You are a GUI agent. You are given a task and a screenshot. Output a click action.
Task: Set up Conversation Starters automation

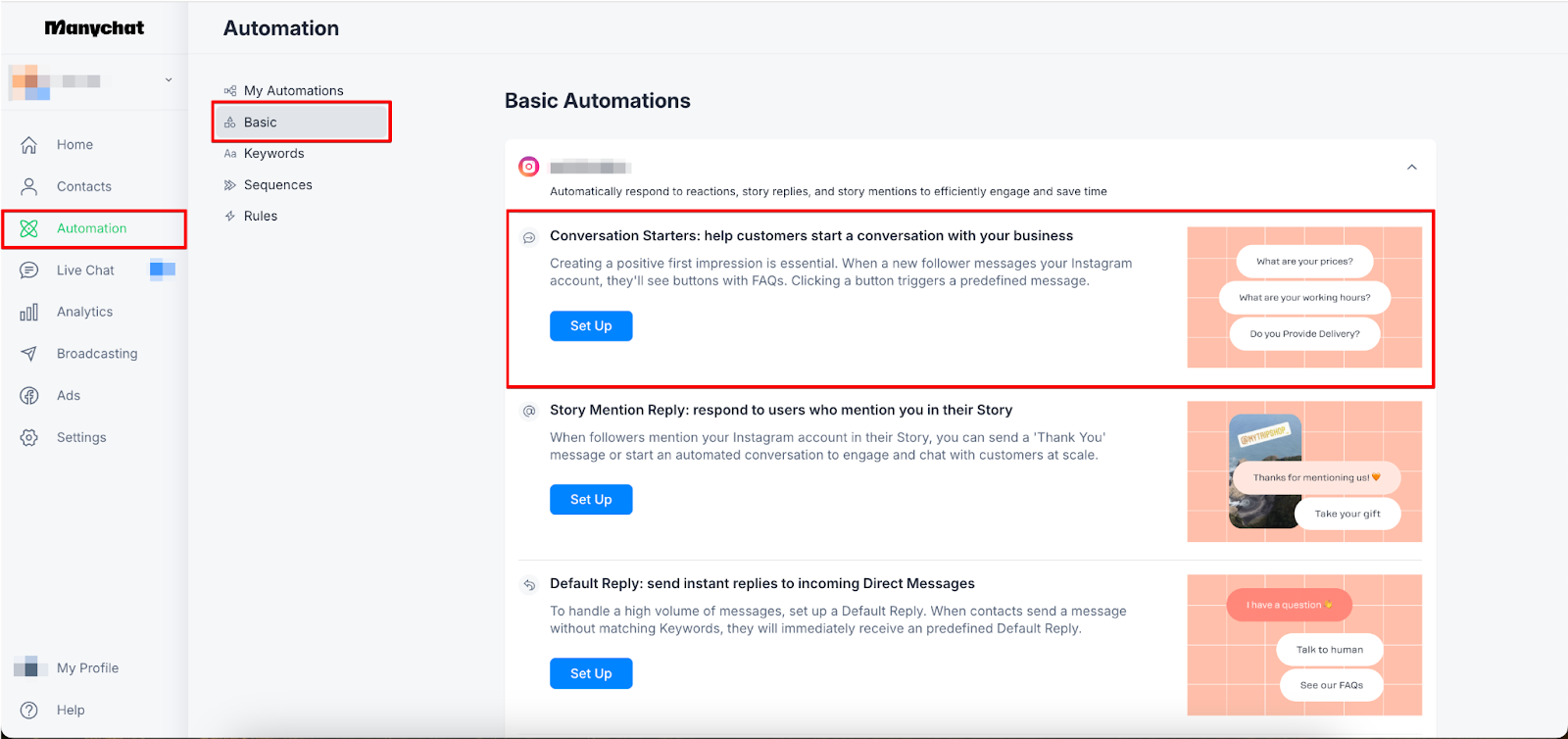pyautogui.click(x=591, y=326)
